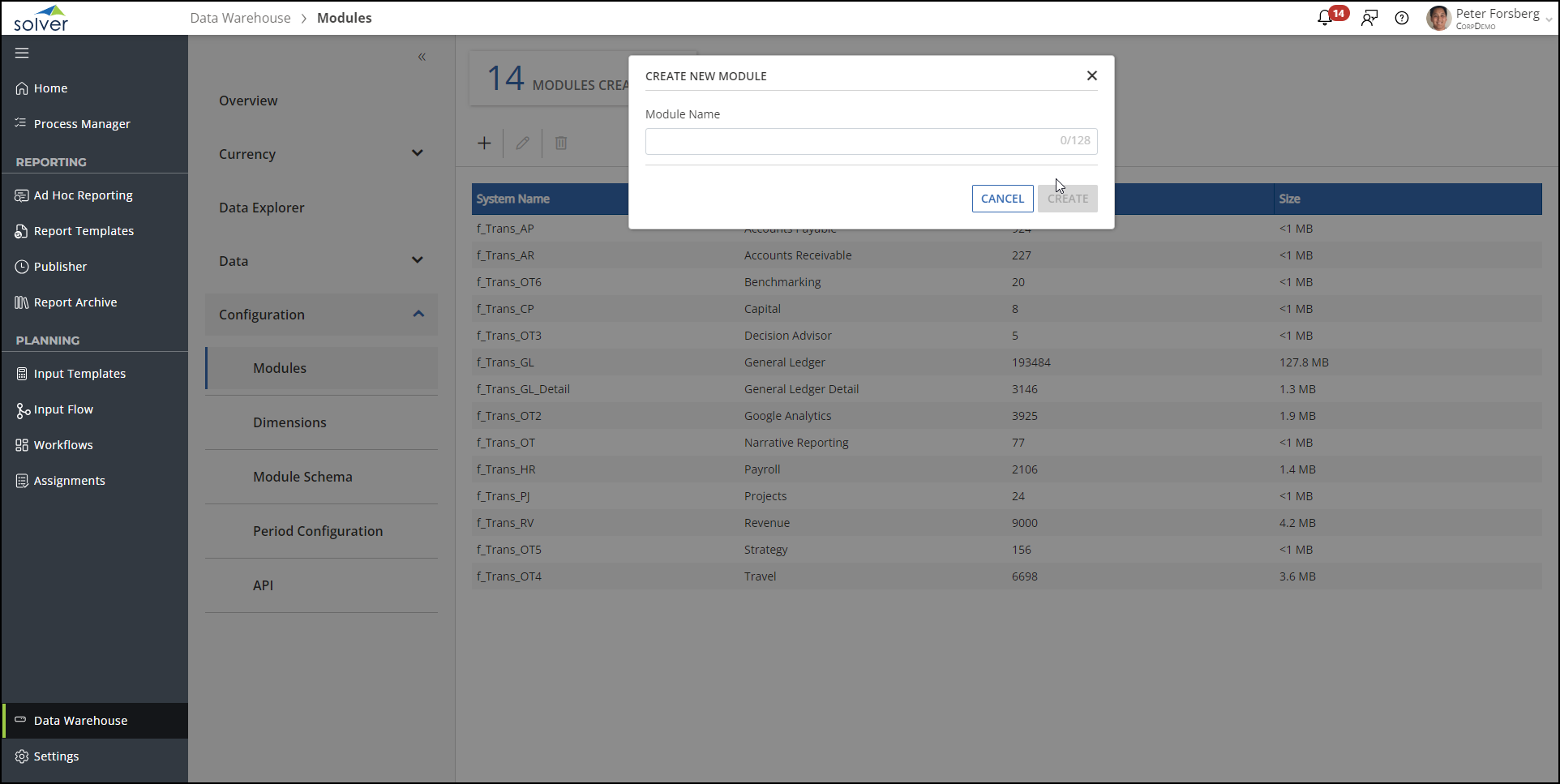Open Dimensions configuration page
This screenshot has width=1560, height=784.
pos(289,422)
